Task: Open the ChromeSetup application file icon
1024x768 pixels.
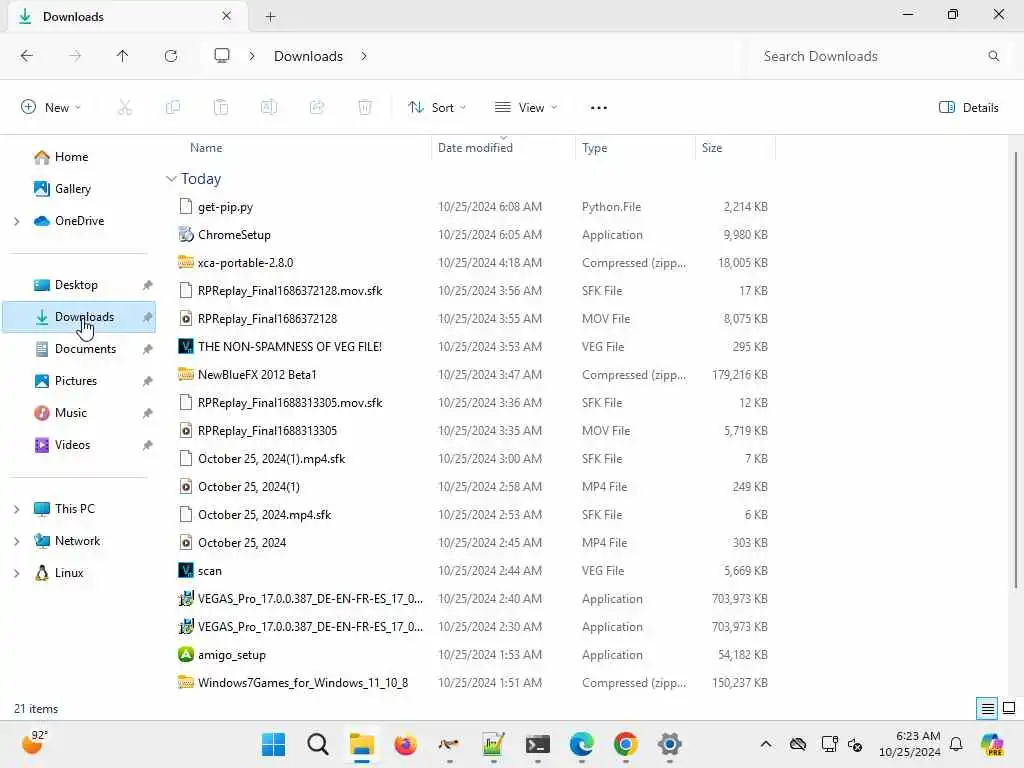Action: pyautogui.click(x=185, y=234)
